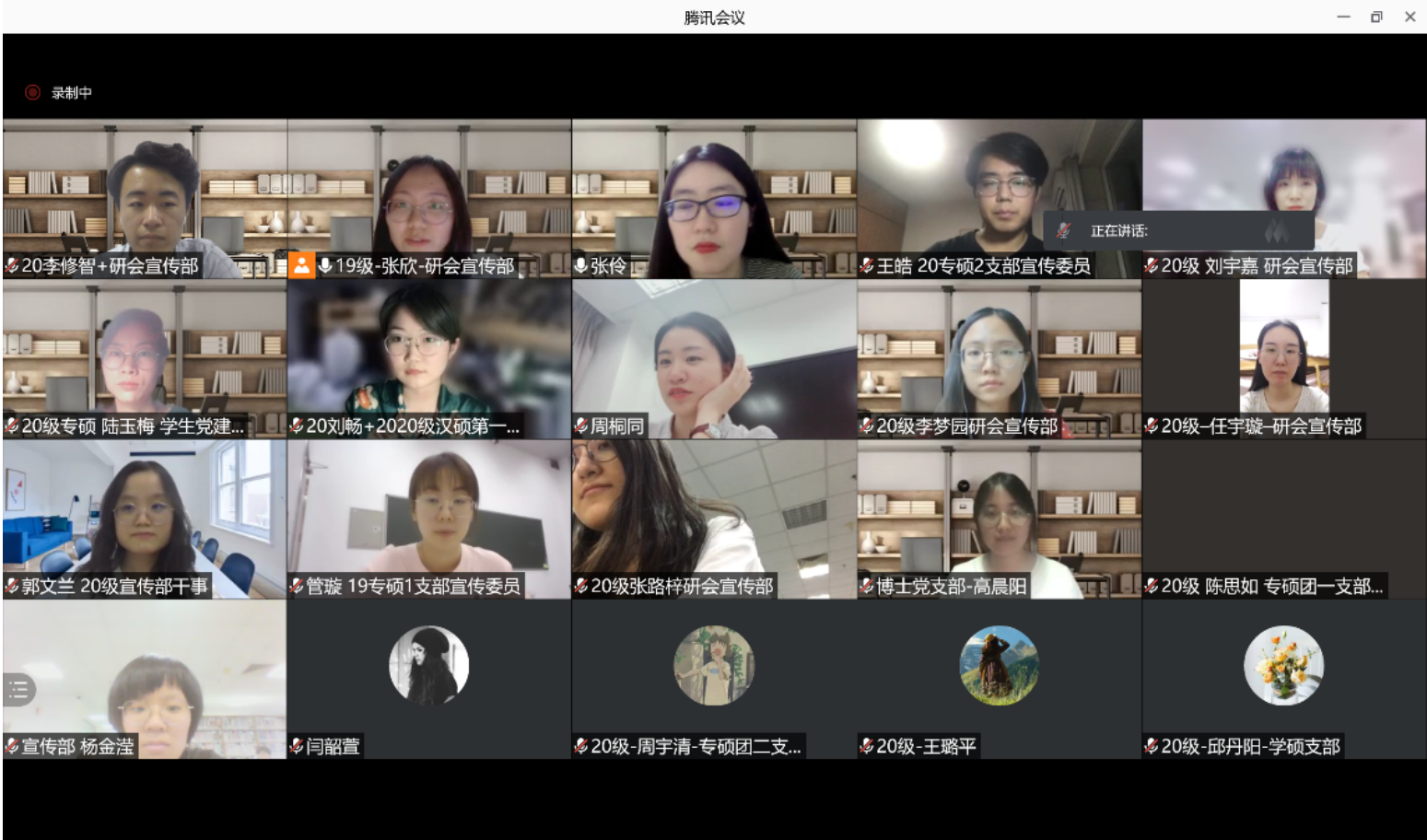The height and width of the screenshot is (840, 1427).
Task: Click mic status of 宣传部 杨金滢
Action: (12, 746)
